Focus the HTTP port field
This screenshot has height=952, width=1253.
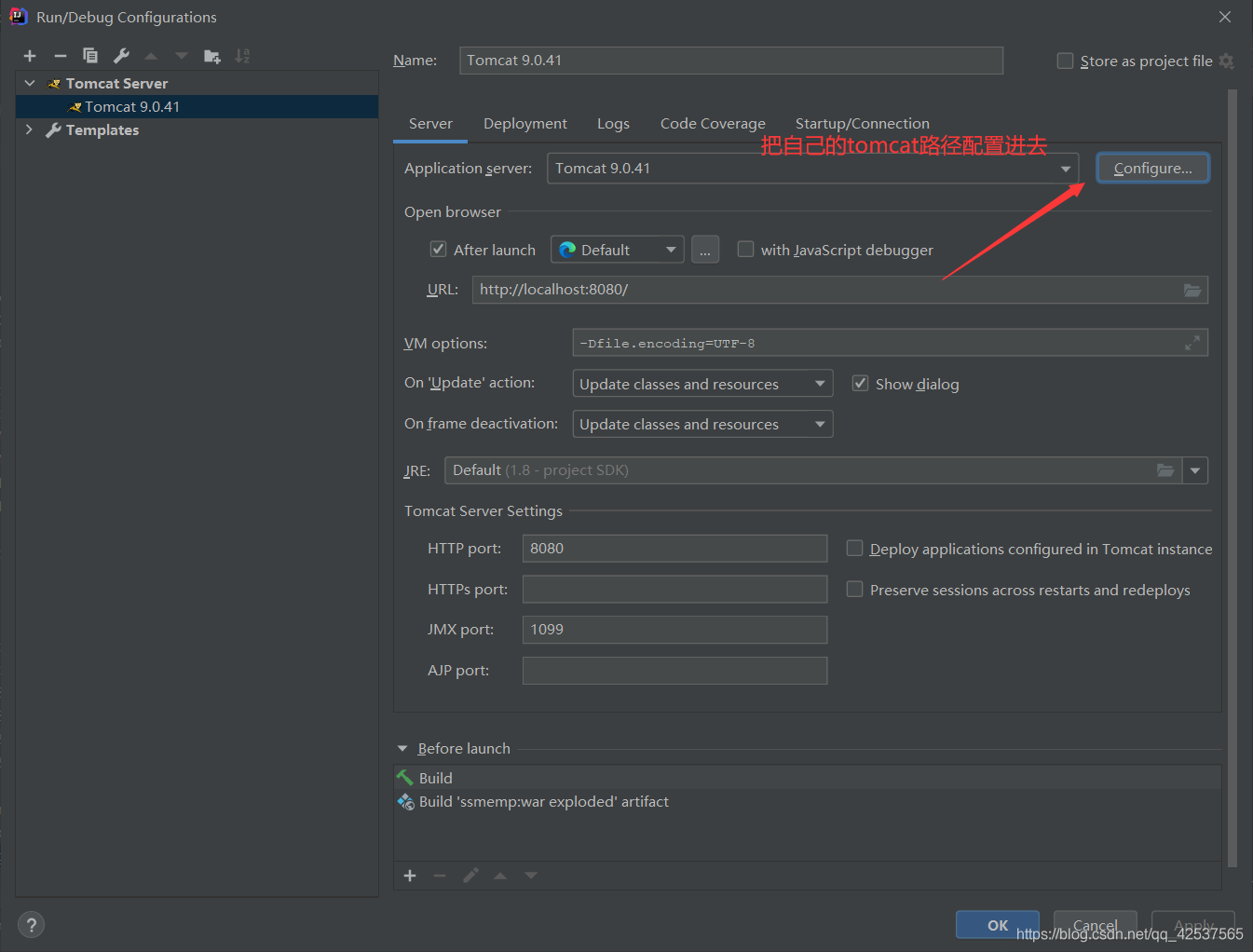(x=674, y=549)
